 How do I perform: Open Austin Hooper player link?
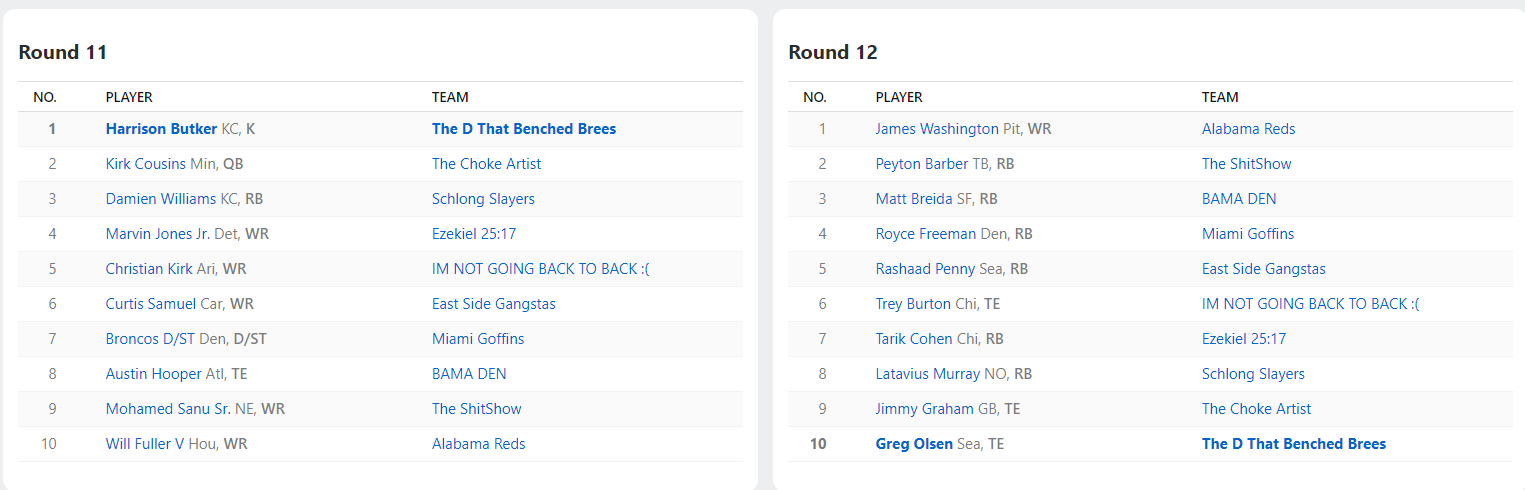click(x=153, y=374)
